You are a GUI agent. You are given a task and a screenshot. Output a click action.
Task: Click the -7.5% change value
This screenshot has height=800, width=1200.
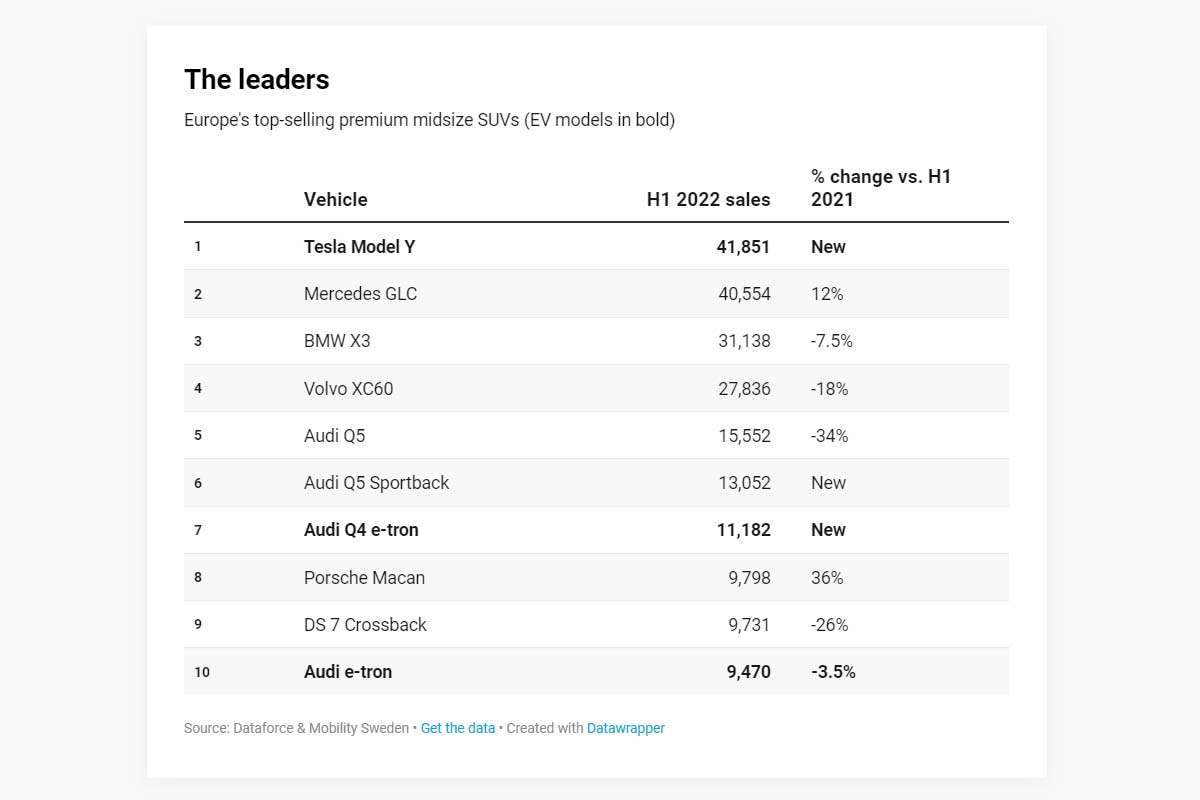[831, 341]
